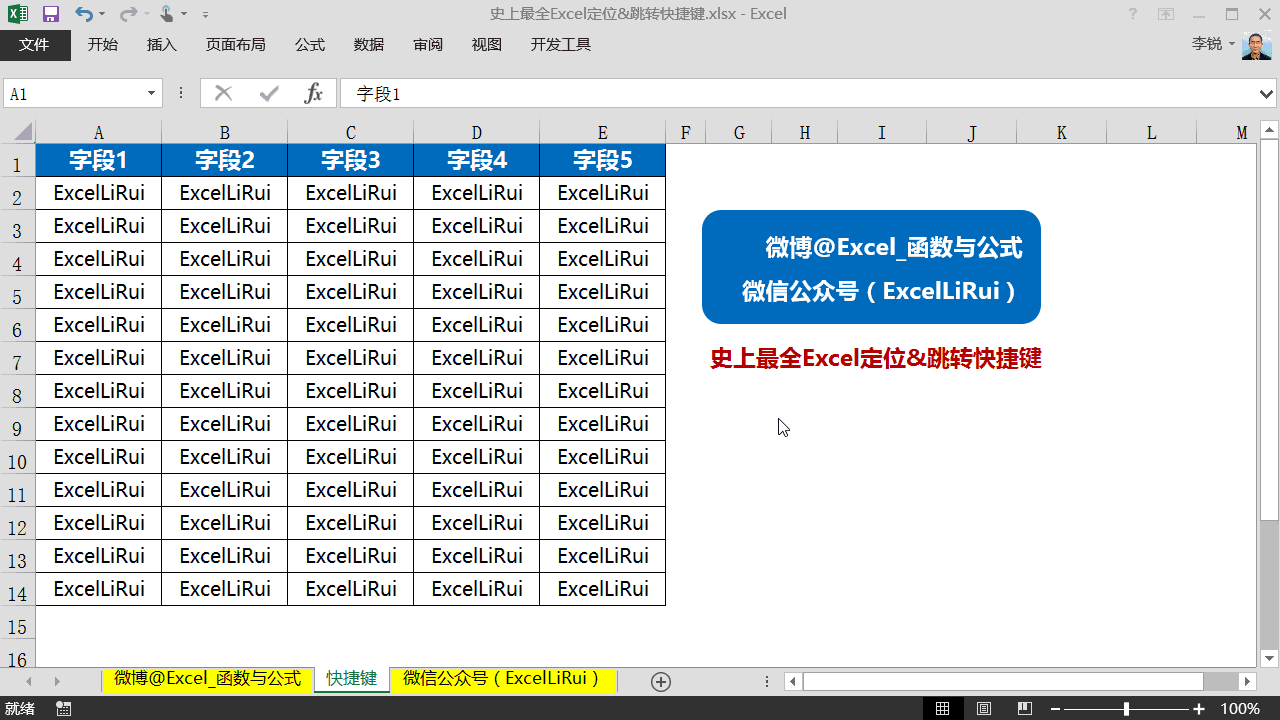The width and height of the screenshot is (1280, 720).
Task: Click the macro record icon in status bar
Action: [64, 708]
